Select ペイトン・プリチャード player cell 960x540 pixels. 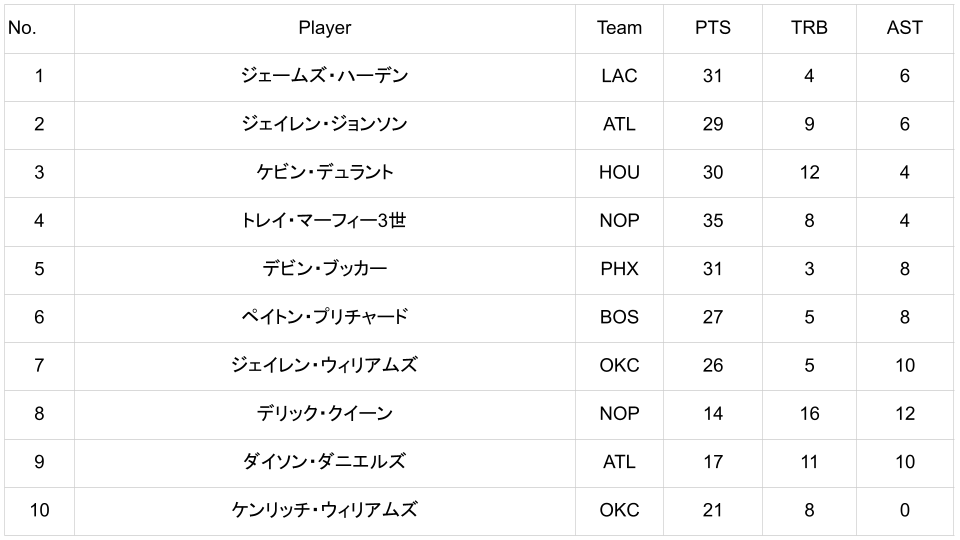coord(324,317)
